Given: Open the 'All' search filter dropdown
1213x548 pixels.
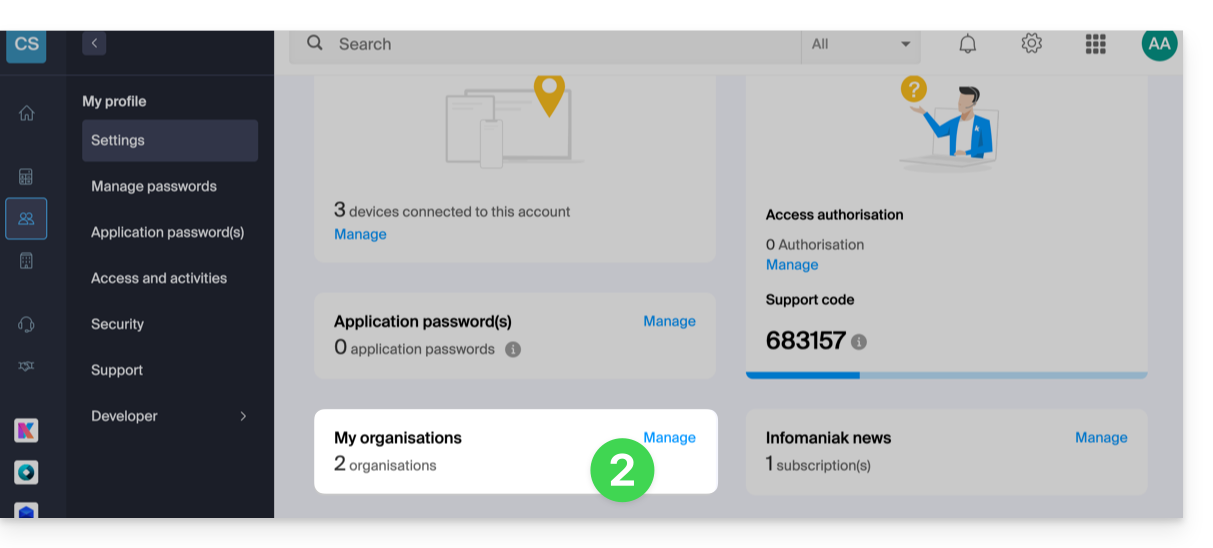Looking at the screenshot, I should (861, 44).
